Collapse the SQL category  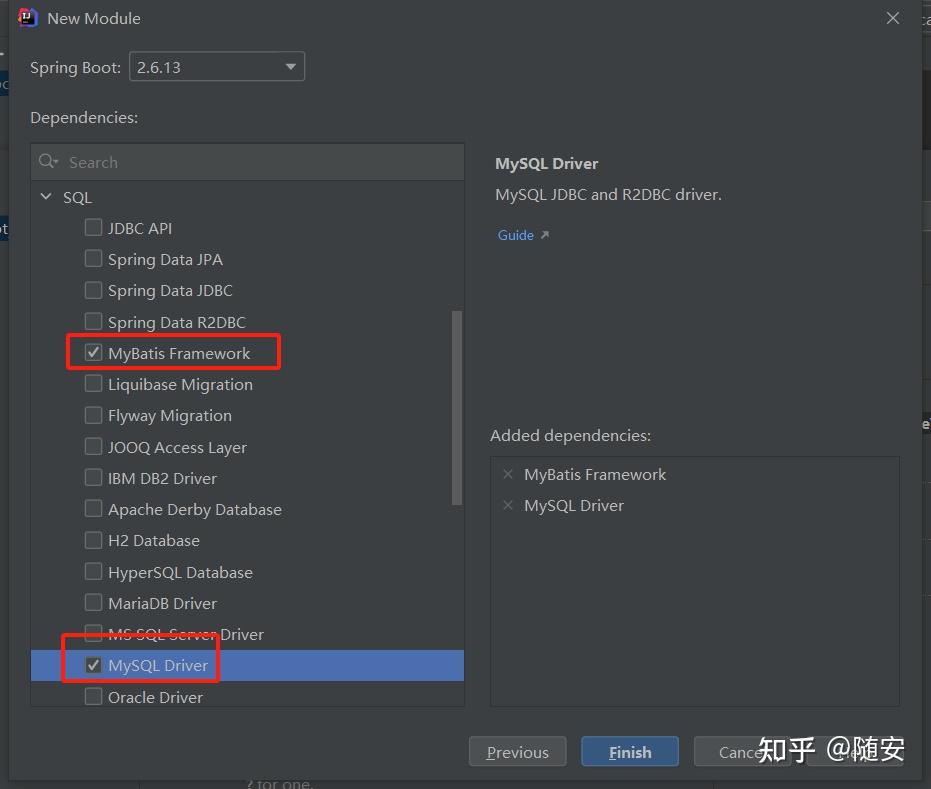[45, 197]
